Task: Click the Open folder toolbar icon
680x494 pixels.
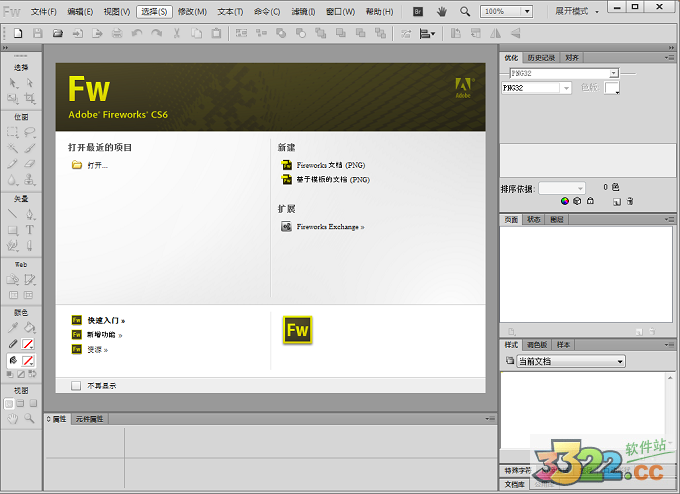Action: pos(58,33)
